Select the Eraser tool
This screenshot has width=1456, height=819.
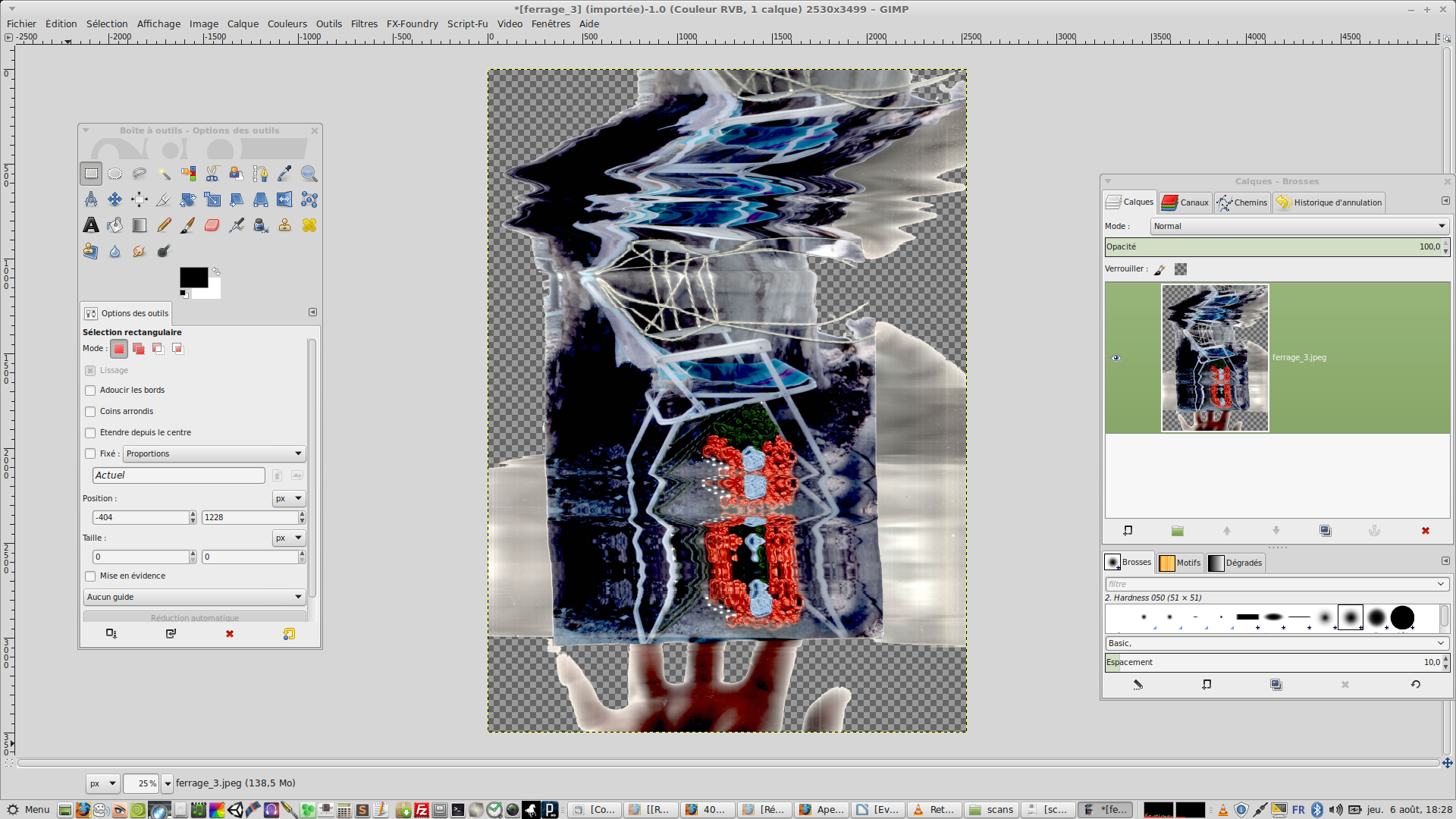click(x=212, y=225)
